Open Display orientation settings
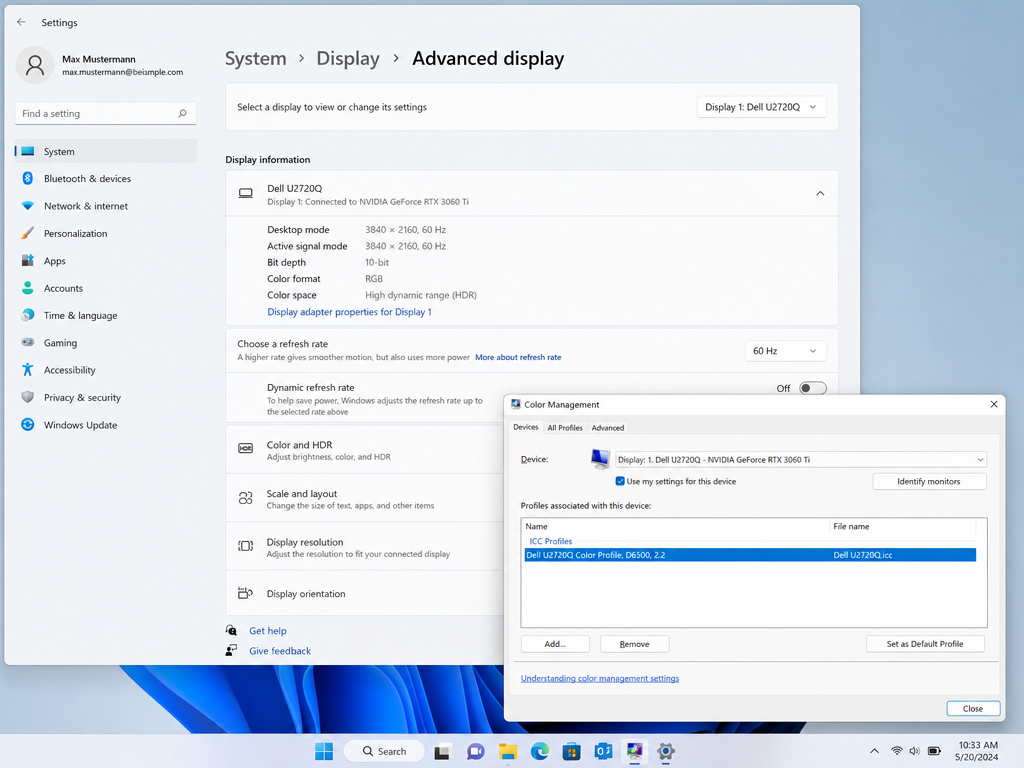The width and height of the screenshot is (1024, 768). pyautogui.click(x=364, y=594)
